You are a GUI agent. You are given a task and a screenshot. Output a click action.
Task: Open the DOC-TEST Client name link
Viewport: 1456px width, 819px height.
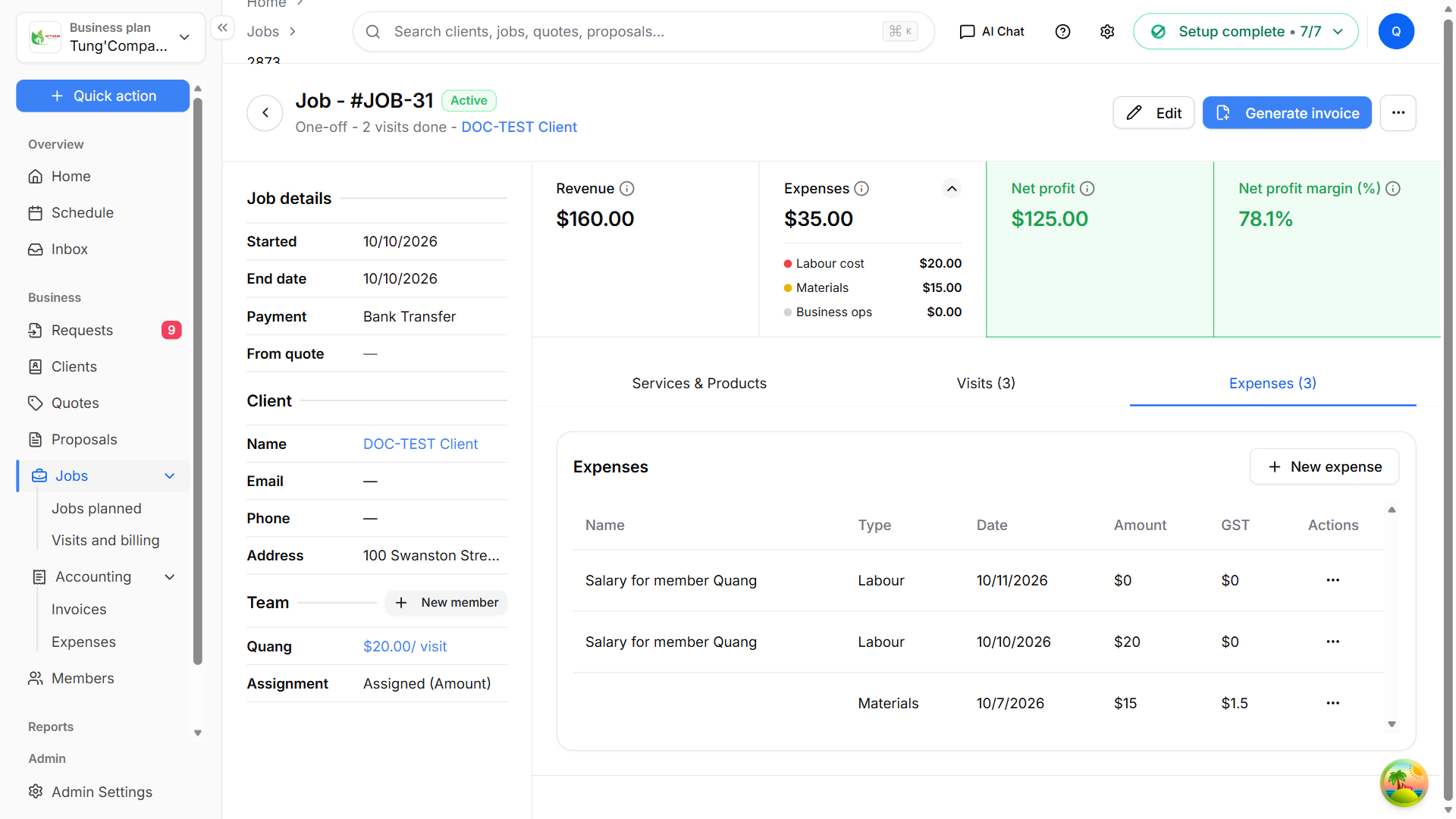coord(420,444)
